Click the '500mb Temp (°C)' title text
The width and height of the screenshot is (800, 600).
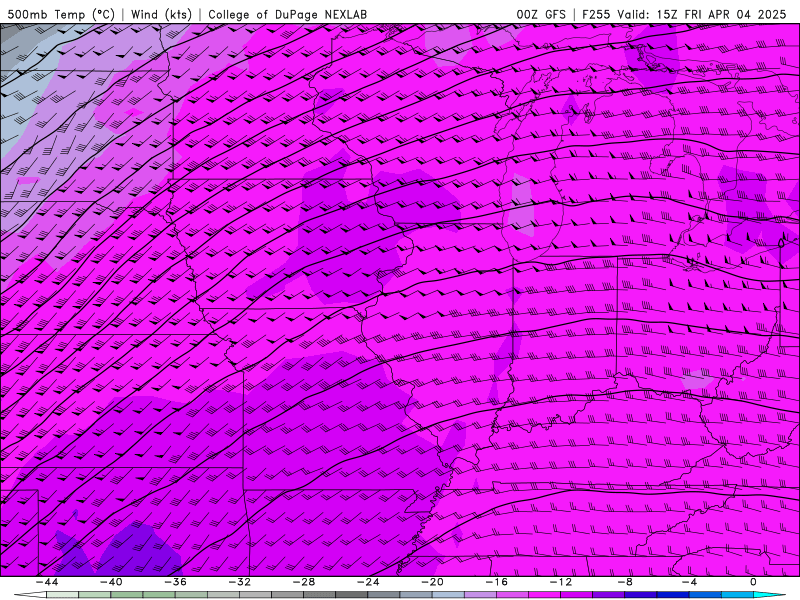(61, 15)
